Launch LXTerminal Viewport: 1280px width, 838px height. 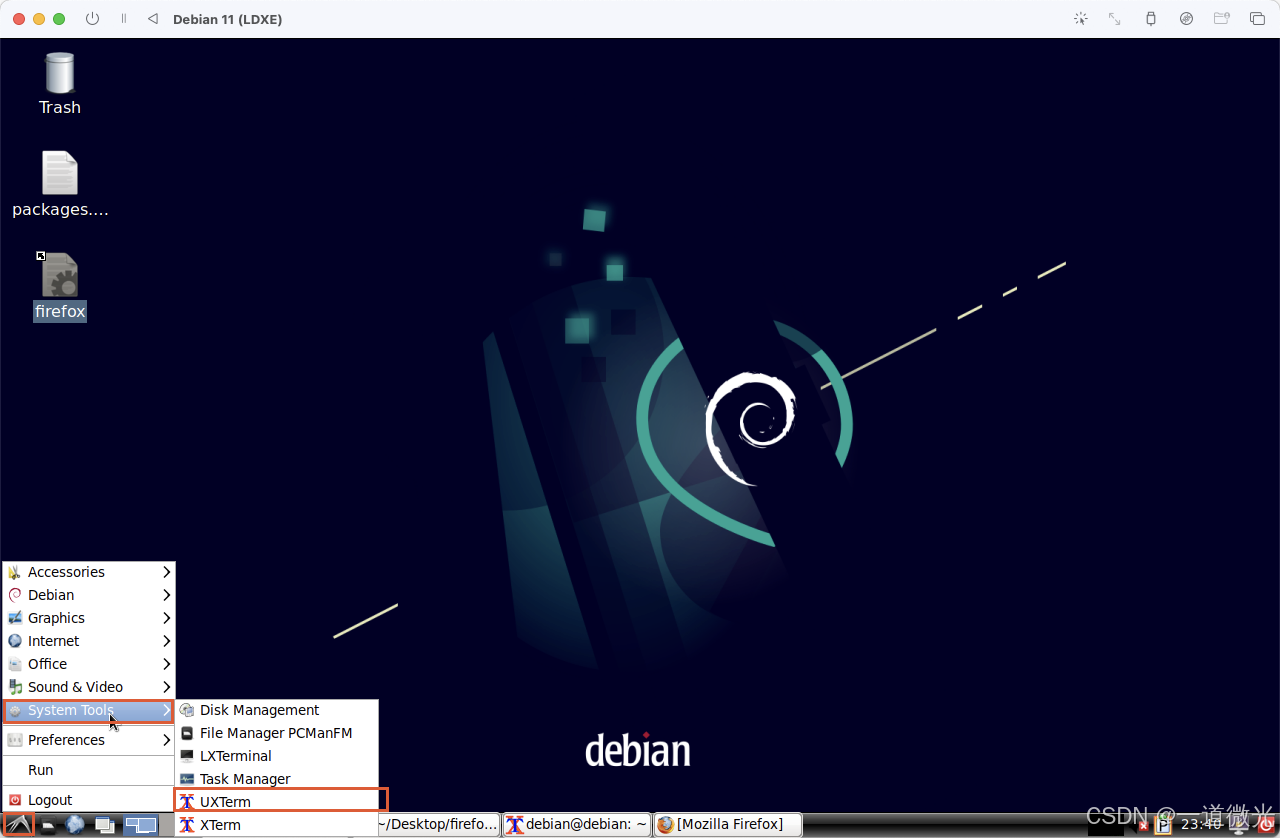277,756
